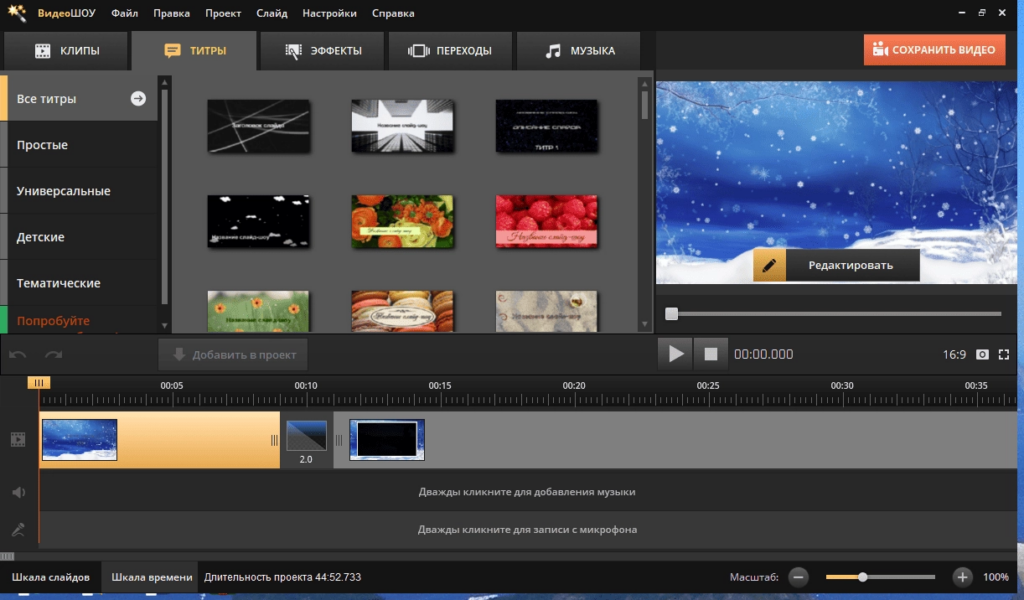Click the Undo arrow icon

pyautogui.click(x=18, y=355)
